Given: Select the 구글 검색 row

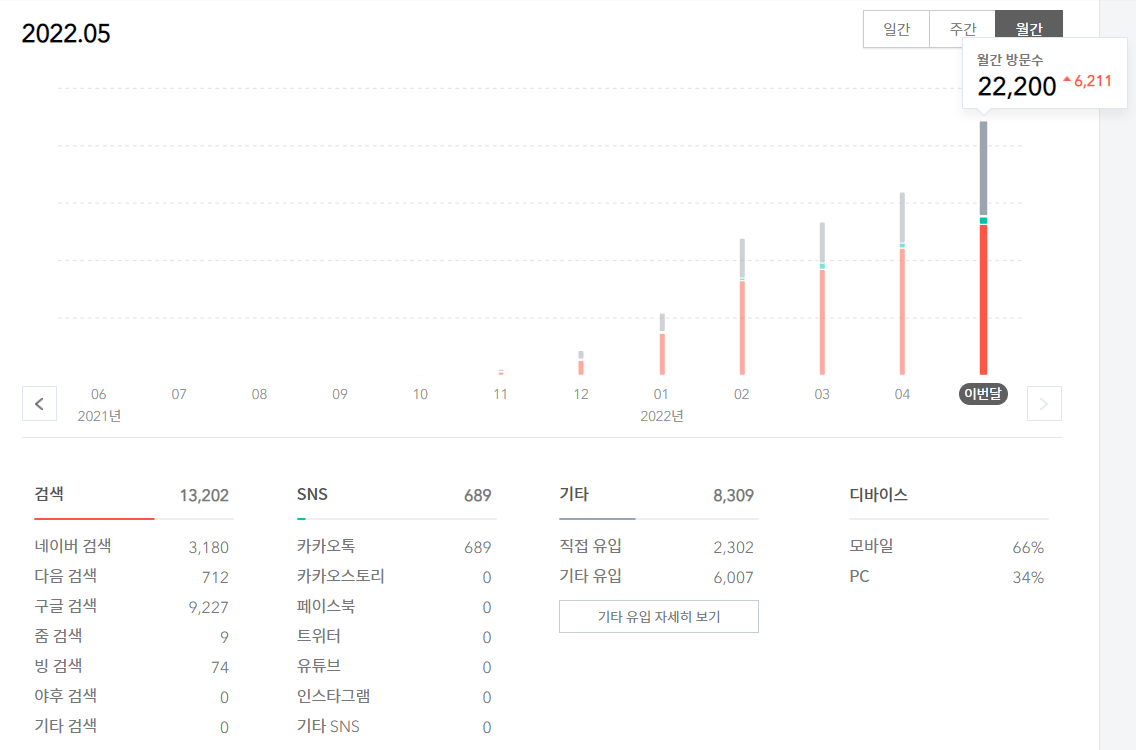Looking at the screenshot, I should pyautogui.click(x=132, y=607).
